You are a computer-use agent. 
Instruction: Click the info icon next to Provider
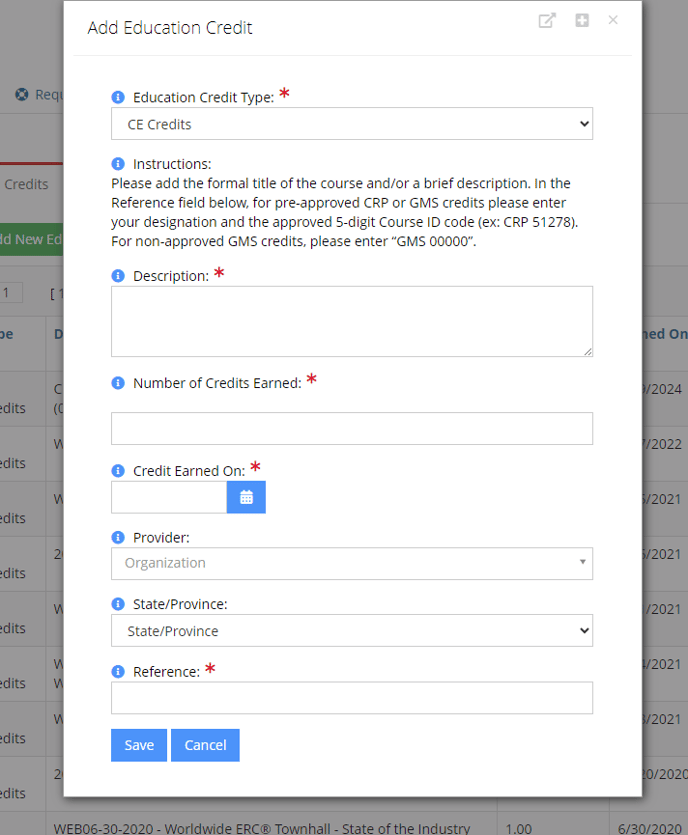(x=118, y=538)
